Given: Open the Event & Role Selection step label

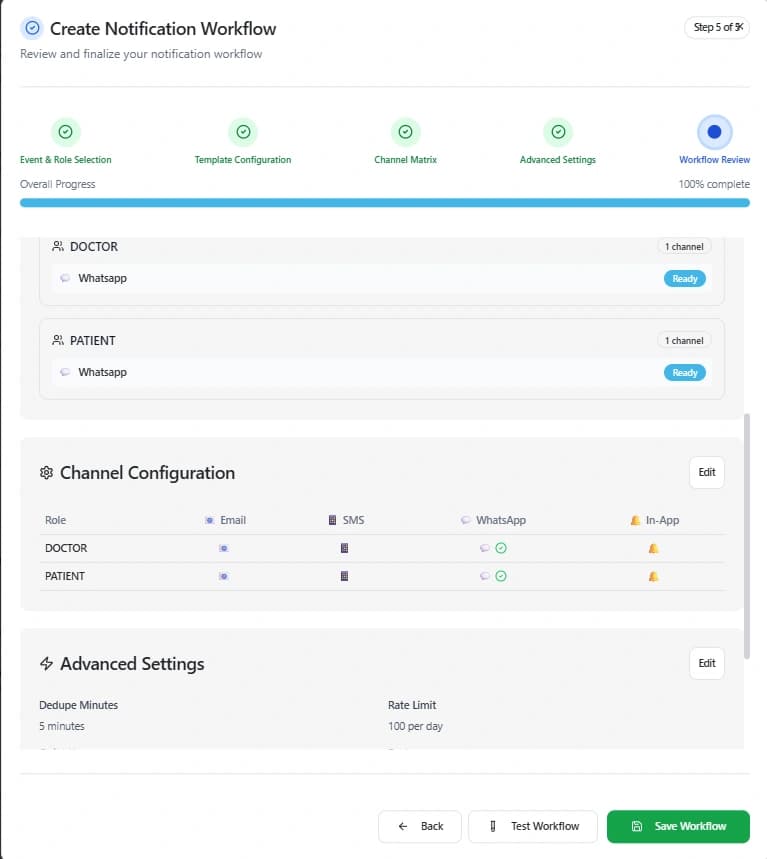Looking at the screenshot, I should coord(66,159).
